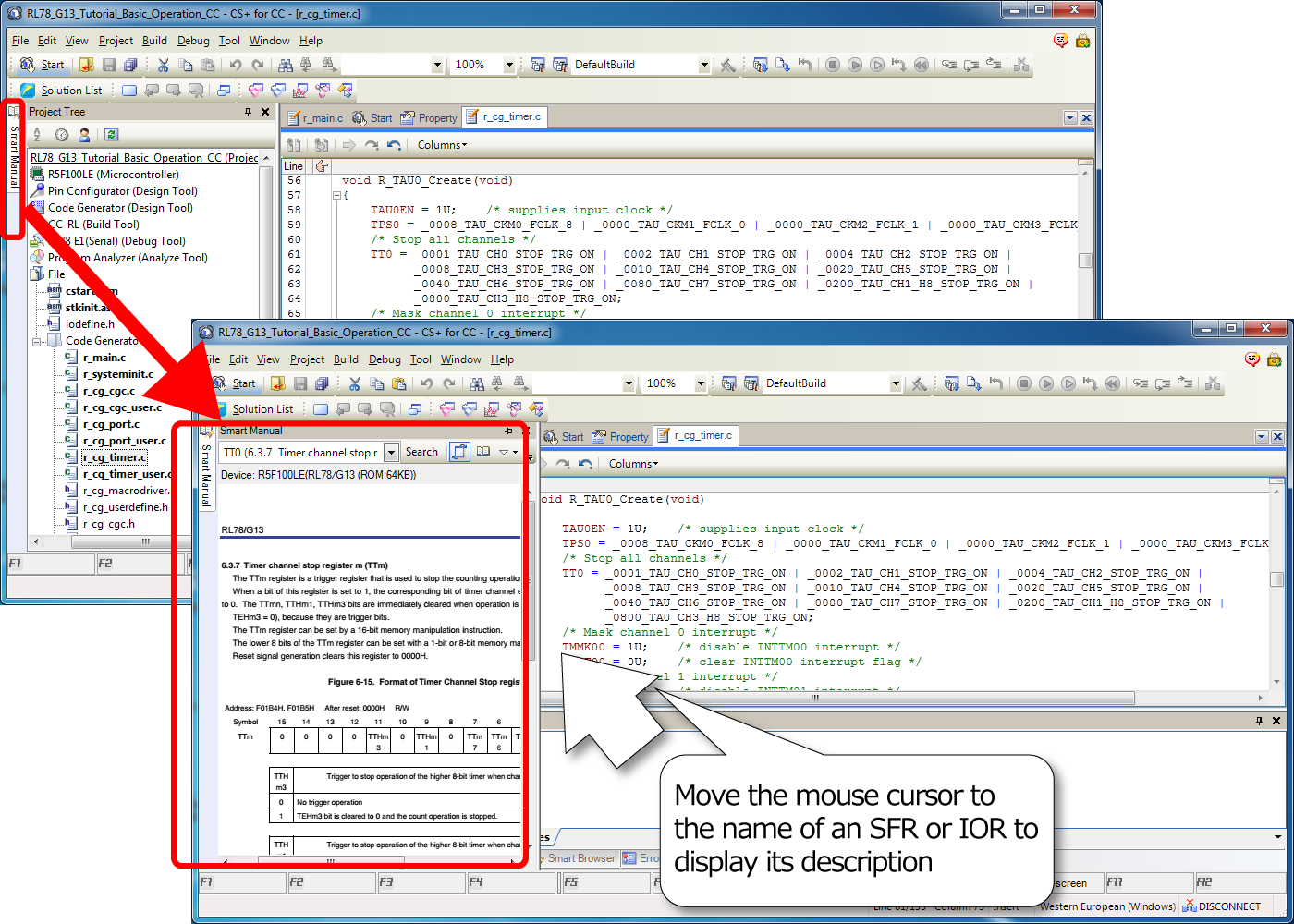
Task: Open File menu in back window
Action: (x=20, y=41)
